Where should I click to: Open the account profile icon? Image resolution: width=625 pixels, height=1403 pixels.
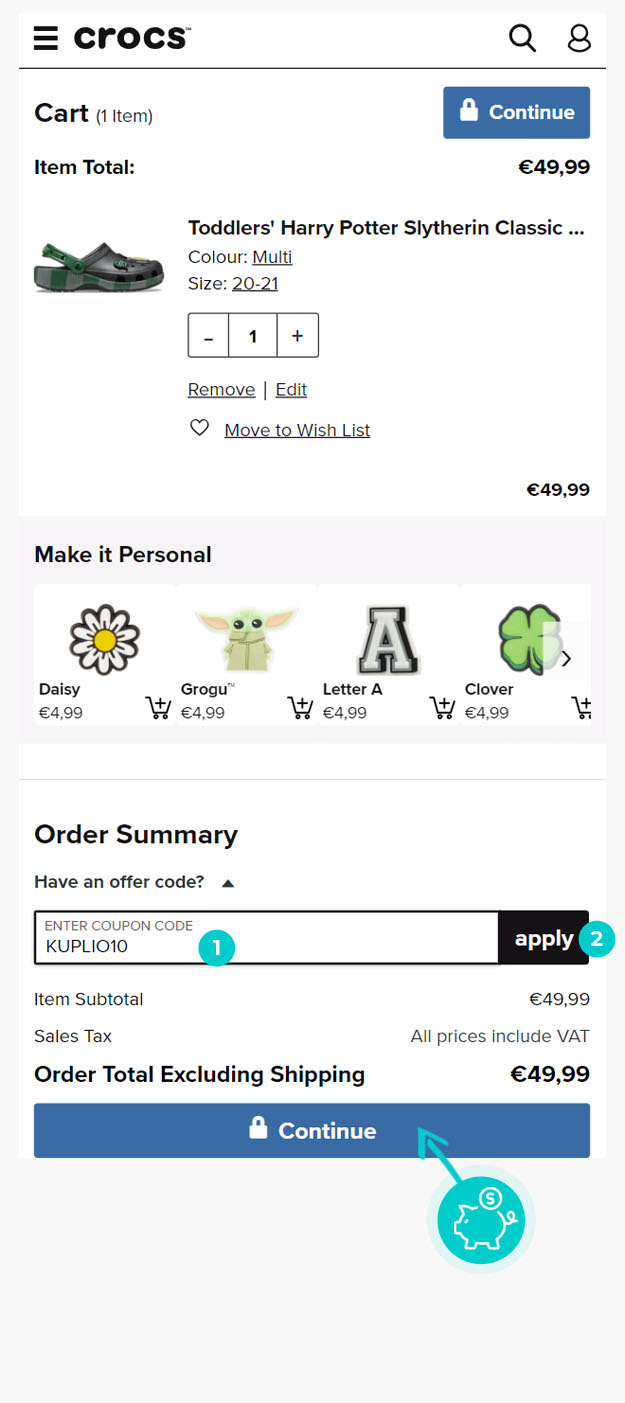[x=579, y=39]
